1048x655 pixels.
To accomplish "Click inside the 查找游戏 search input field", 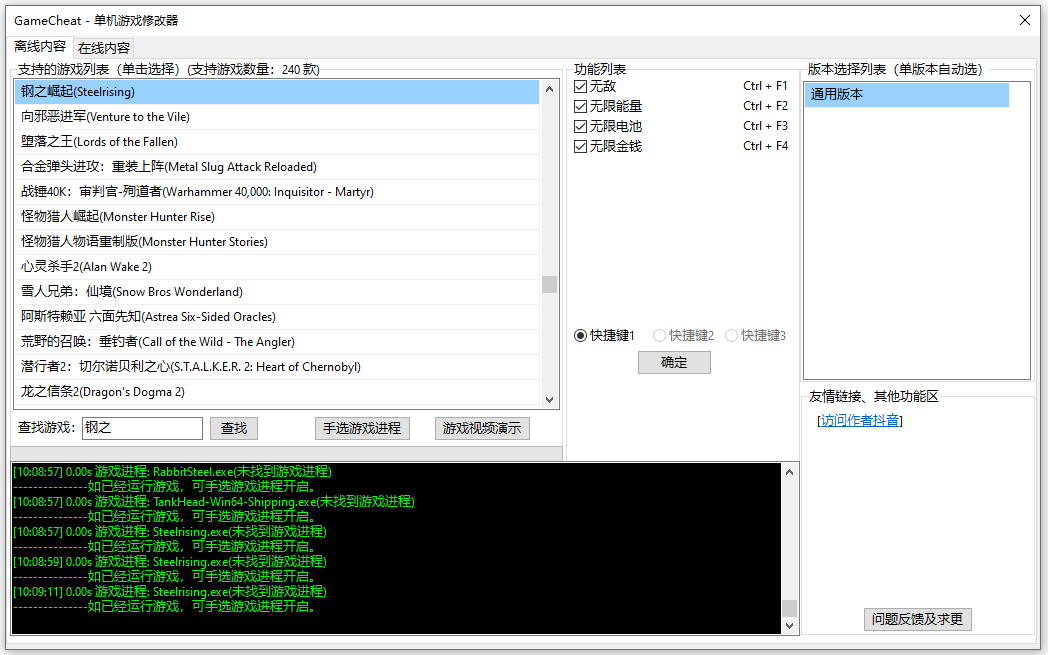I will point(141,428).
